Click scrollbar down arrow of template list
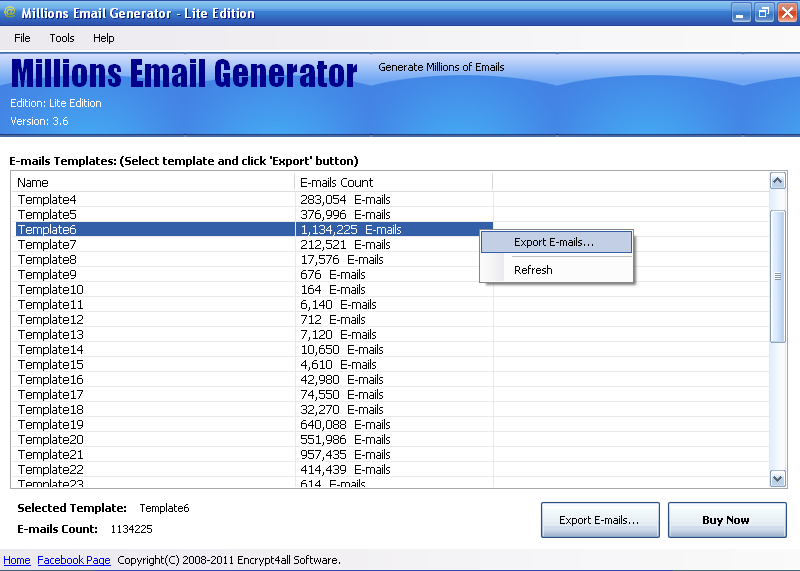800x571 pixels. pyautogui.click(x=778, y=479)
